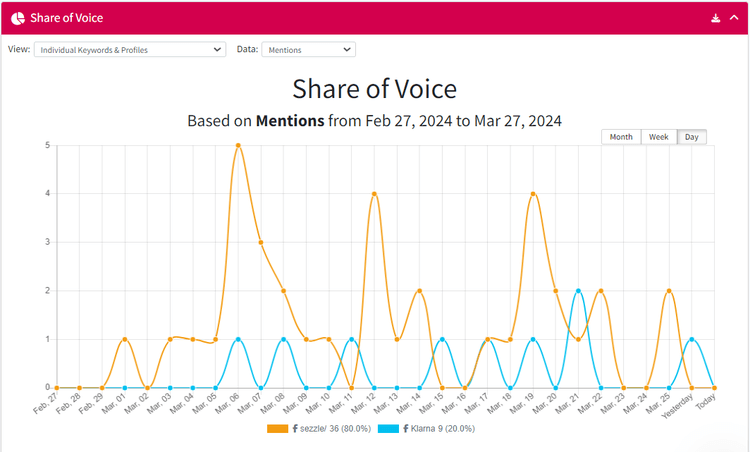This screenshot has height=452, width=750.
Task: Click the sezzle peak point on Mar 06
Action: tap(238, 145)
